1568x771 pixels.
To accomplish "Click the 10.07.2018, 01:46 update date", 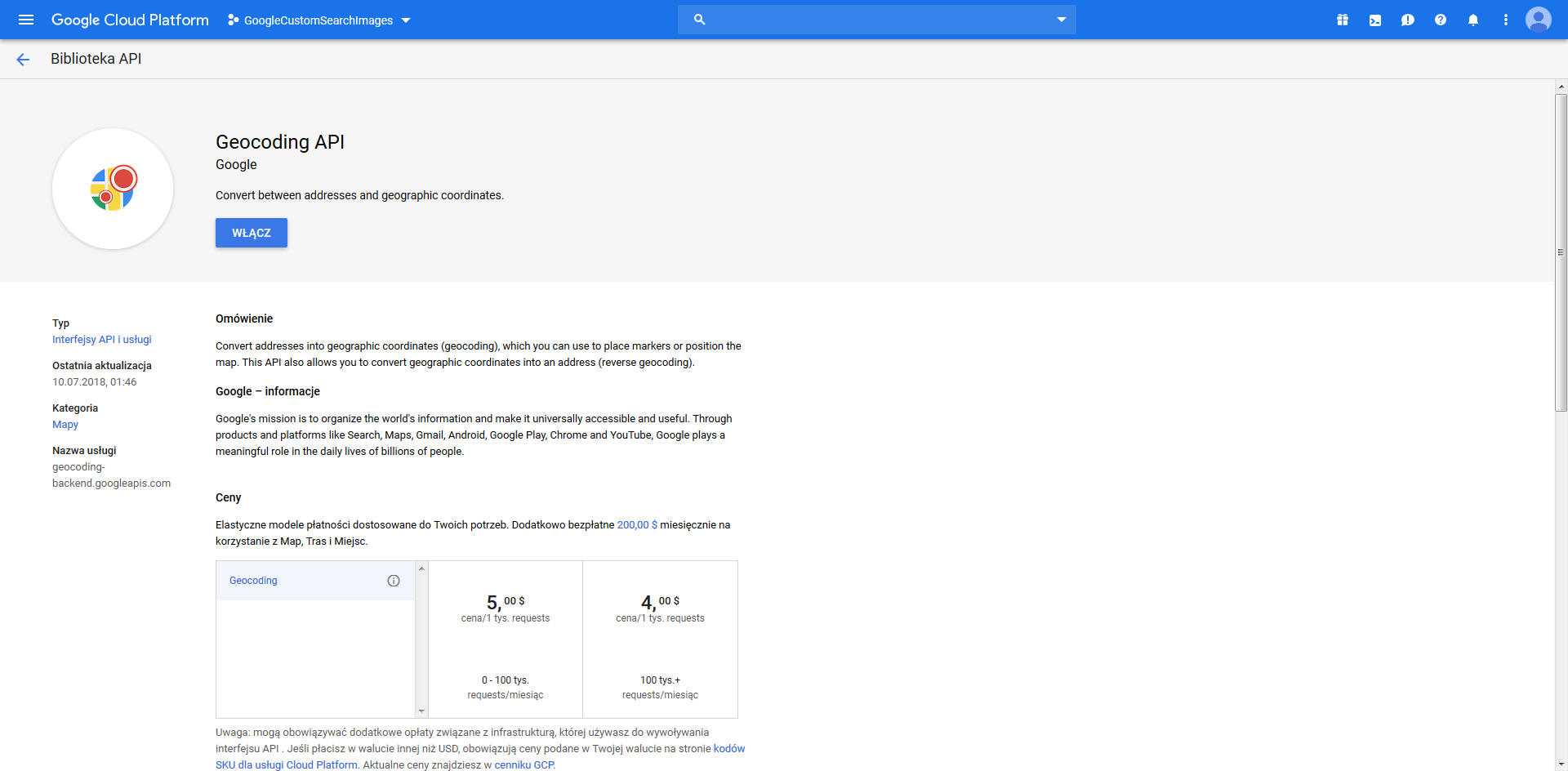I will click(95, 382).
